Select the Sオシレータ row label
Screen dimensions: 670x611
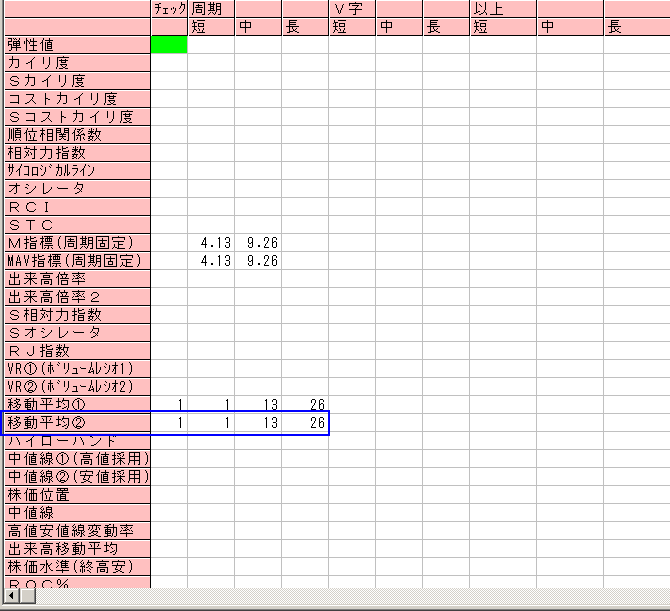[x=77, y=332]
